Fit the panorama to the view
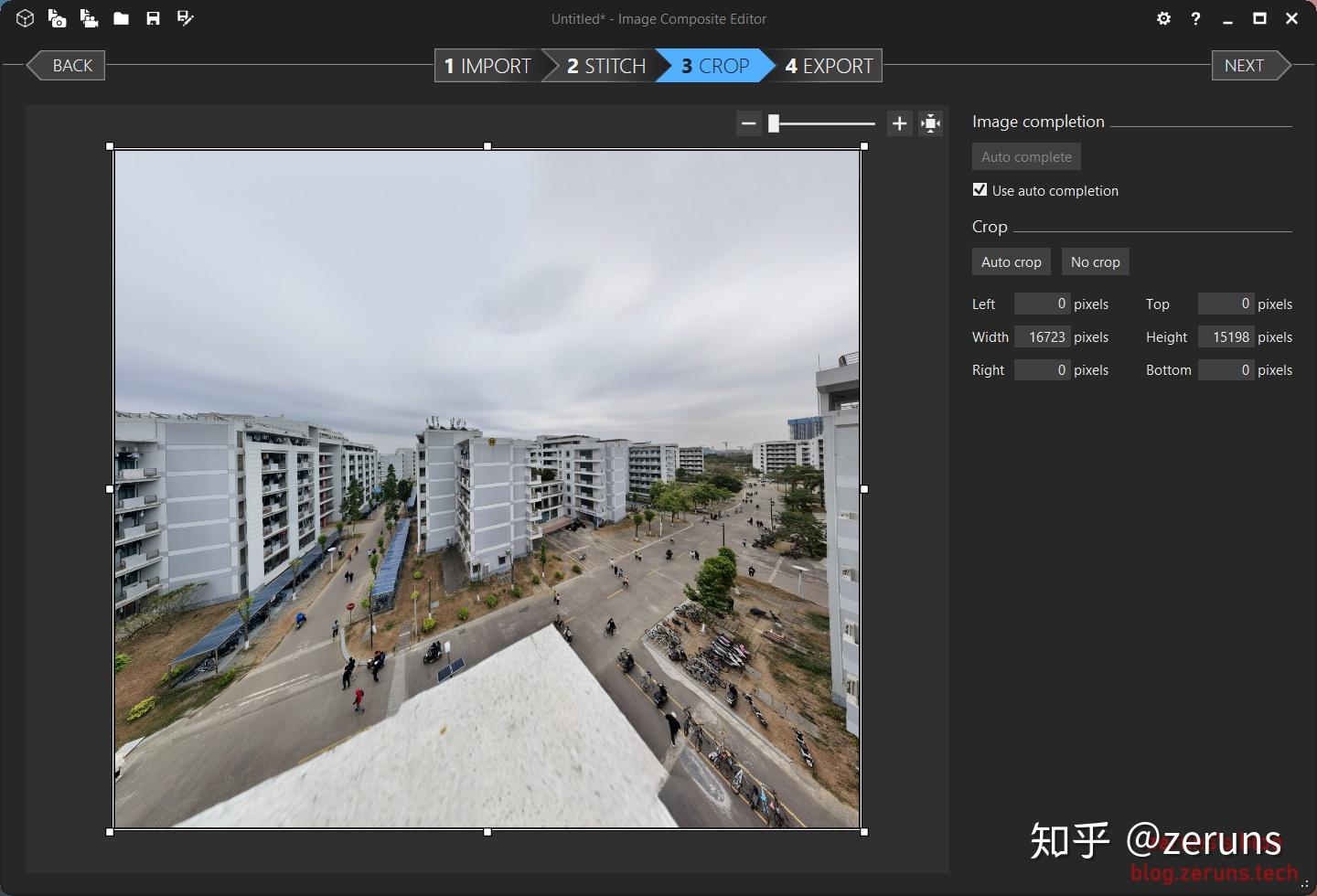 929,123
